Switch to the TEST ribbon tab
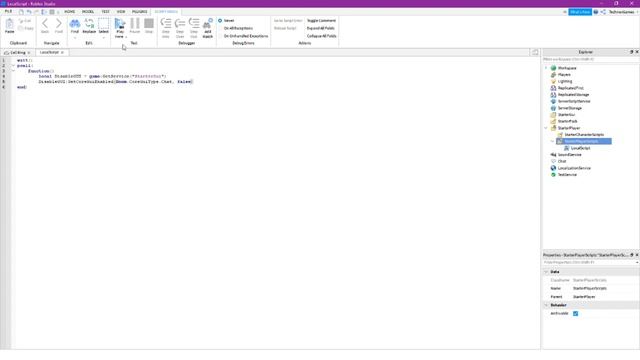 [x=105, y=11]
